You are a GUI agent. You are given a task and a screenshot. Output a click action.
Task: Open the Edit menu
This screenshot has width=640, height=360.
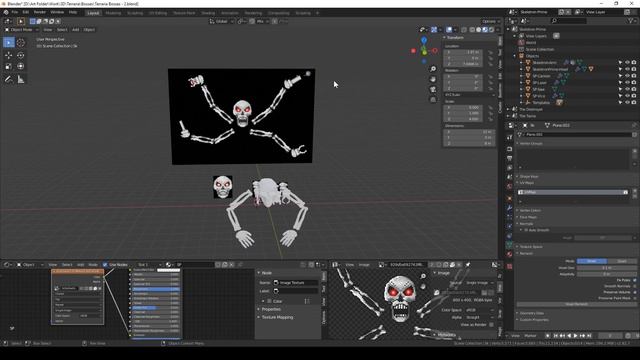pos(25,12)
